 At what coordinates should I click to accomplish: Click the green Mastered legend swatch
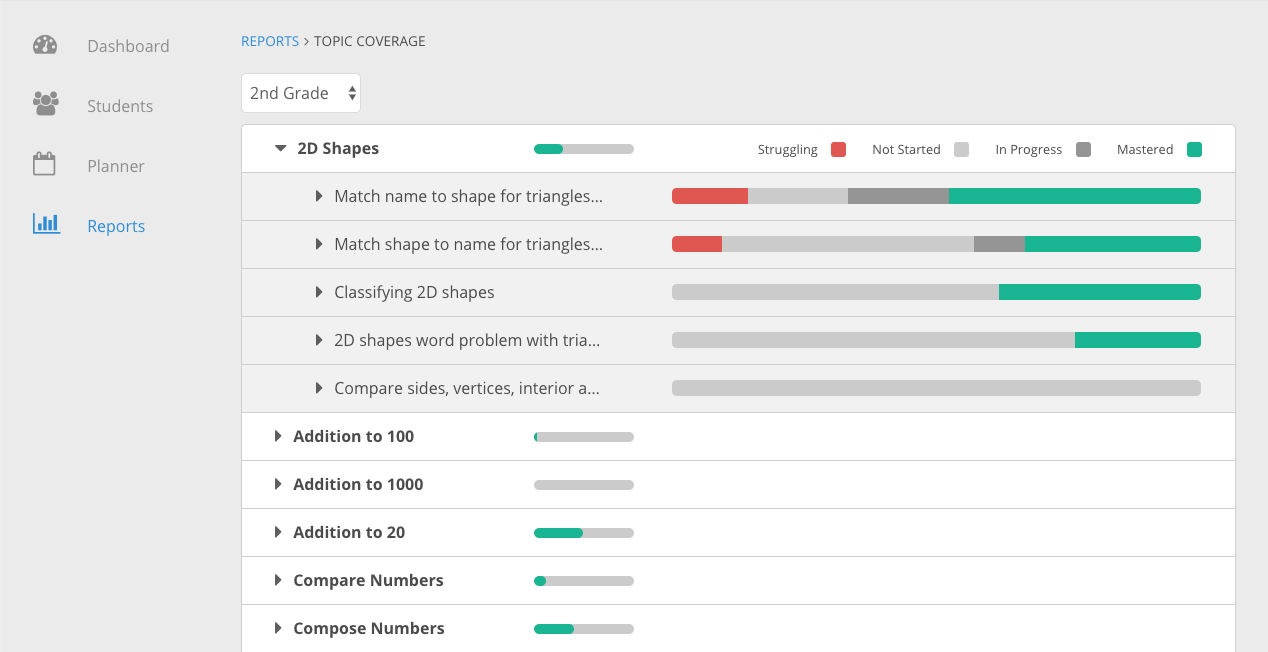tap(1194, 150)
